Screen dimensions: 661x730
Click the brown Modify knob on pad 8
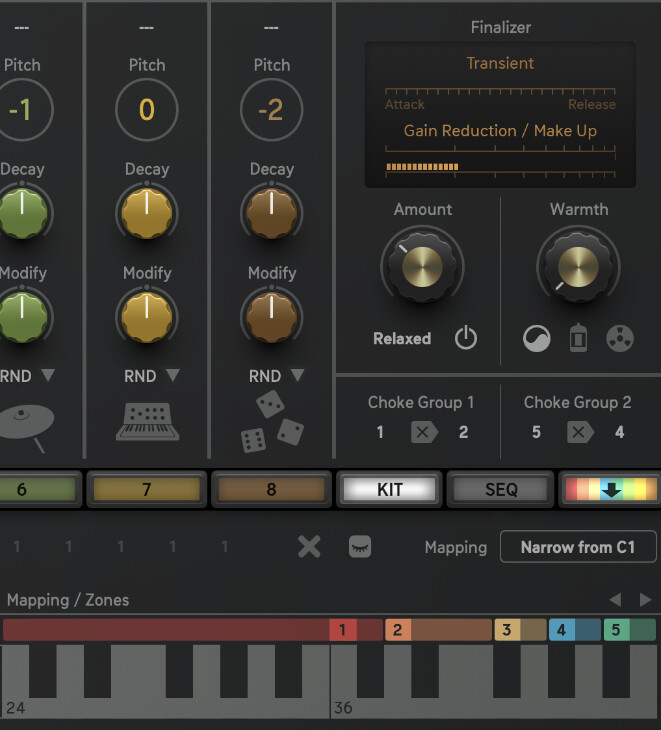click(271, 318)
